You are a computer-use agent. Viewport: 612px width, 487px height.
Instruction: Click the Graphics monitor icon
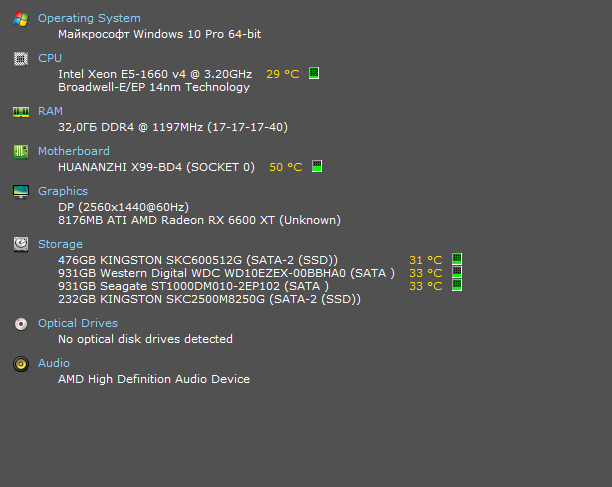[20, 191]
